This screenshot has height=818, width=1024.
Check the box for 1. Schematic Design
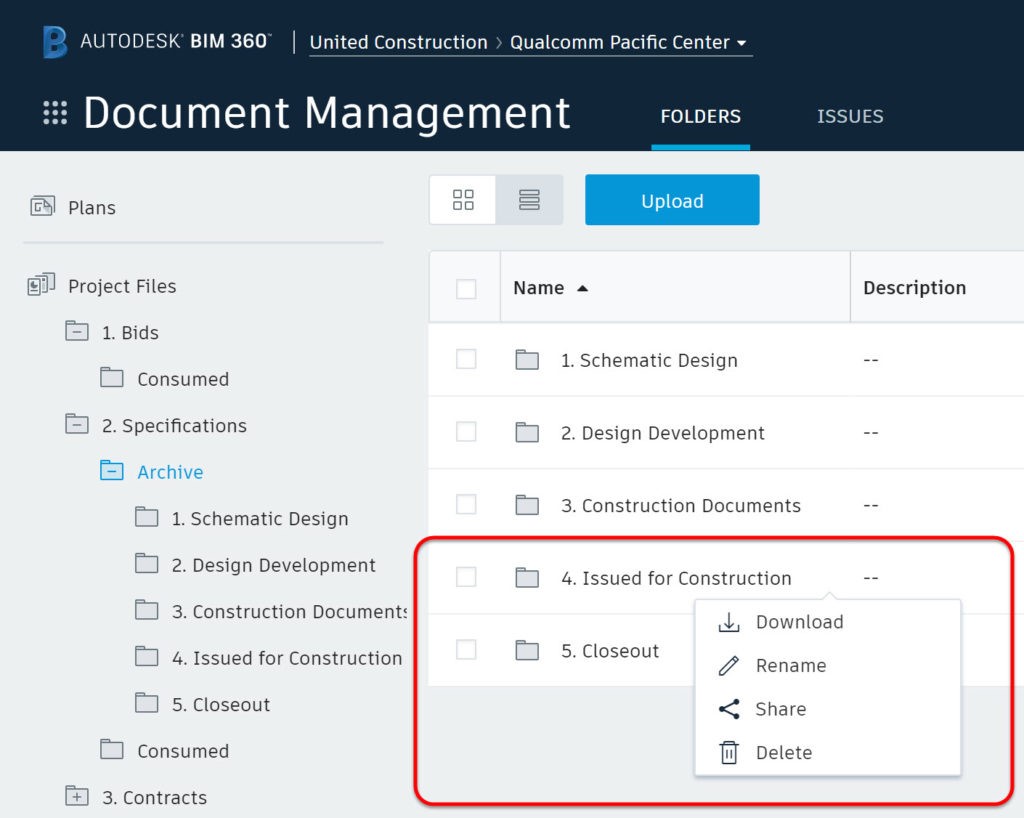[466, 359]
